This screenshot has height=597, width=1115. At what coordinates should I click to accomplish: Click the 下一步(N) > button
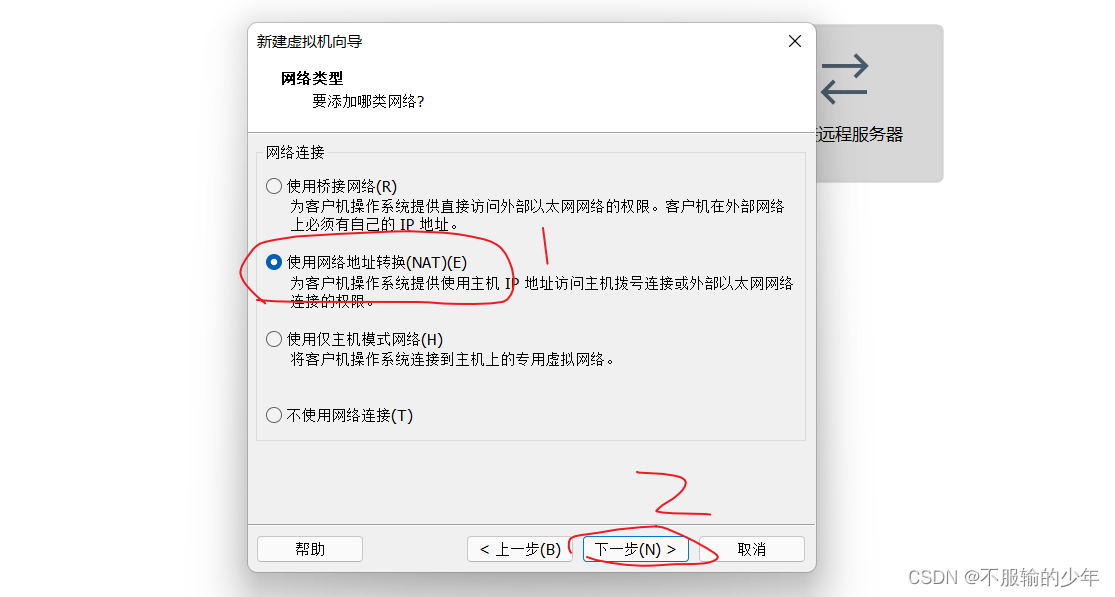[636, 549]
